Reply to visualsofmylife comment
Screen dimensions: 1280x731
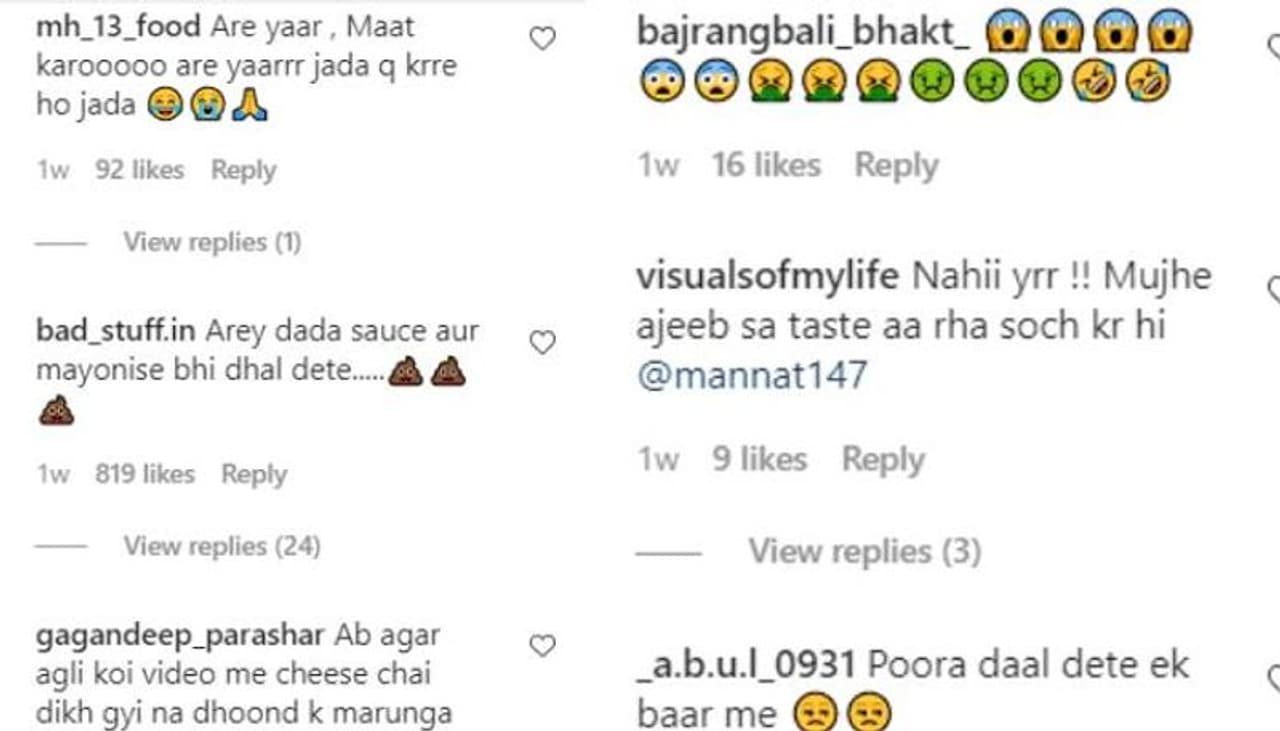[x=883, y=459]
